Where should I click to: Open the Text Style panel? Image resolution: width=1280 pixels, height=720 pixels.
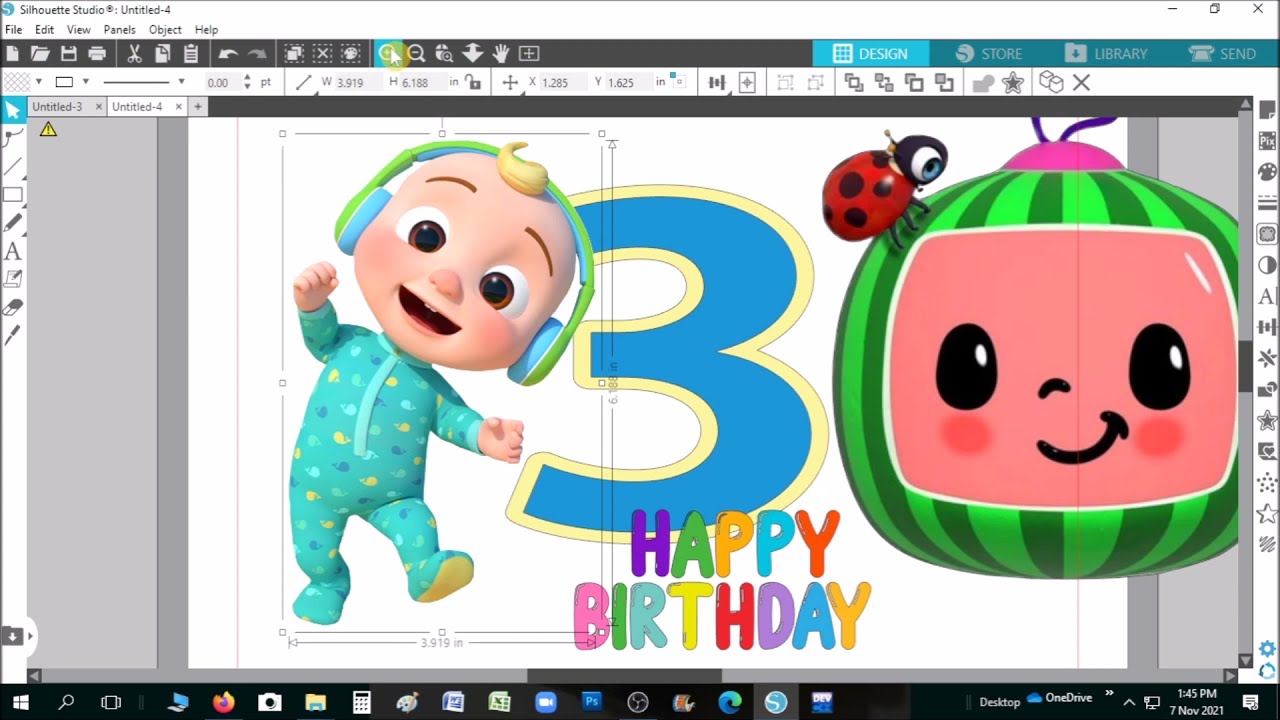click(1267, 296)
